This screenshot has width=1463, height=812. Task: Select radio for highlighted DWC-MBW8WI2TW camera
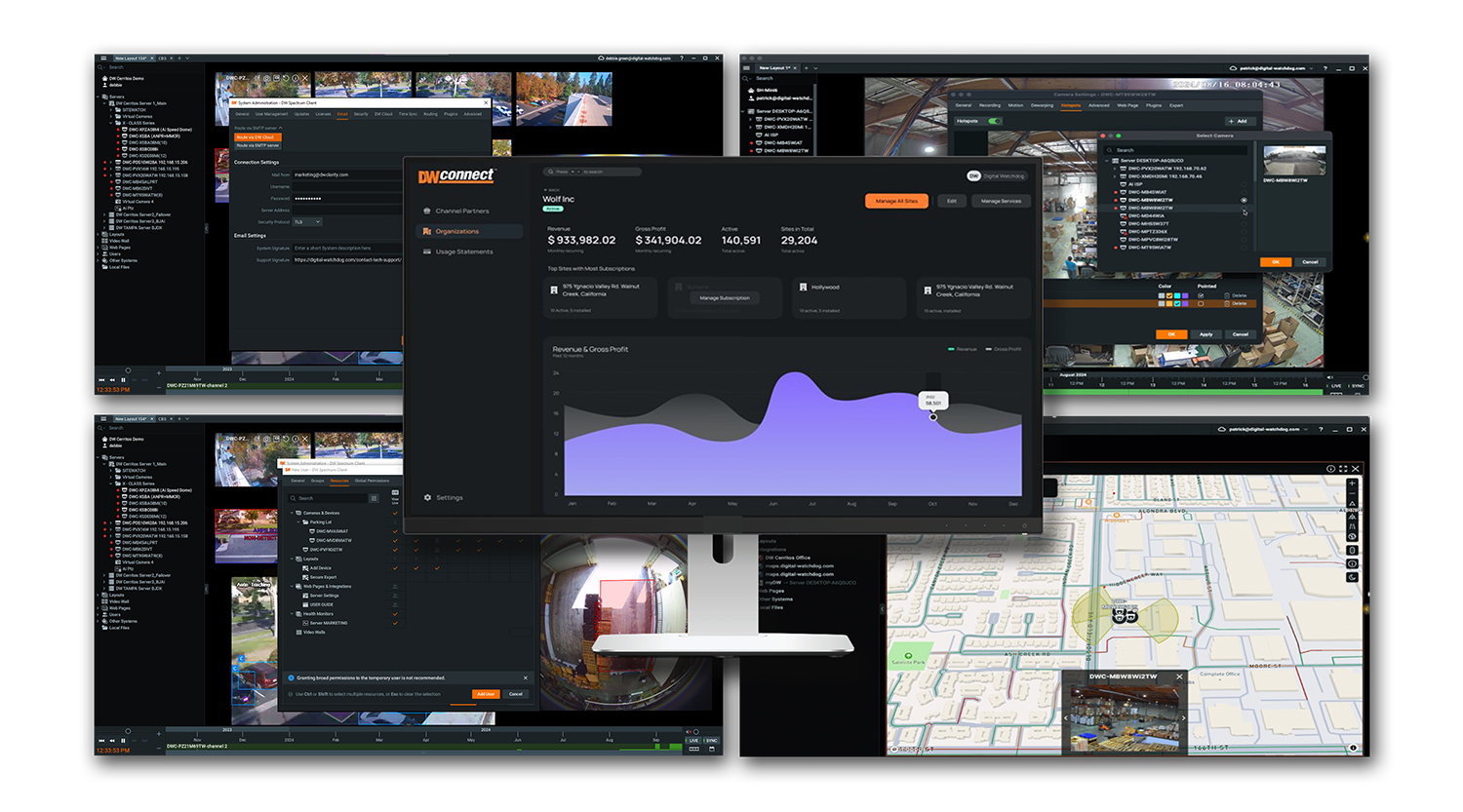(1244, 208)
